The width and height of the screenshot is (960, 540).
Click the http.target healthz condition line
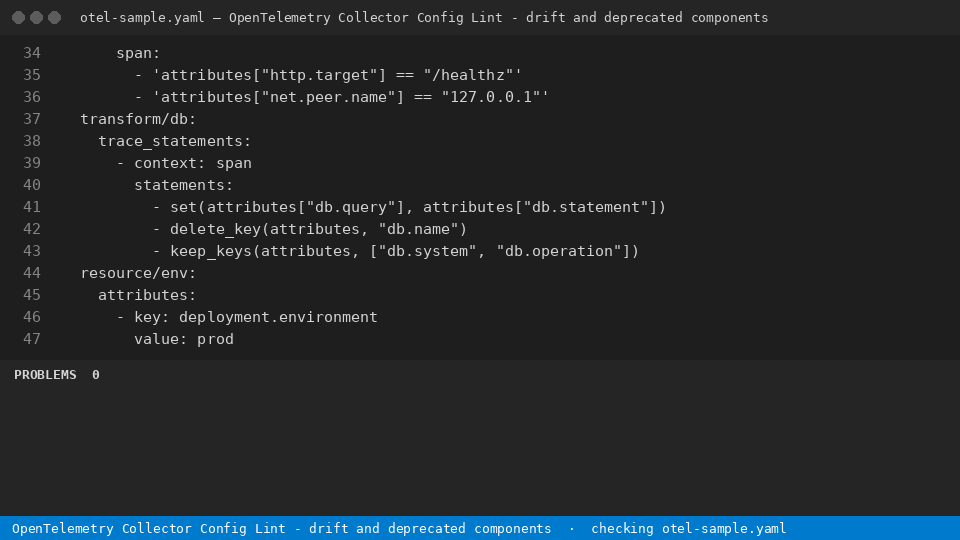(328, 75)
